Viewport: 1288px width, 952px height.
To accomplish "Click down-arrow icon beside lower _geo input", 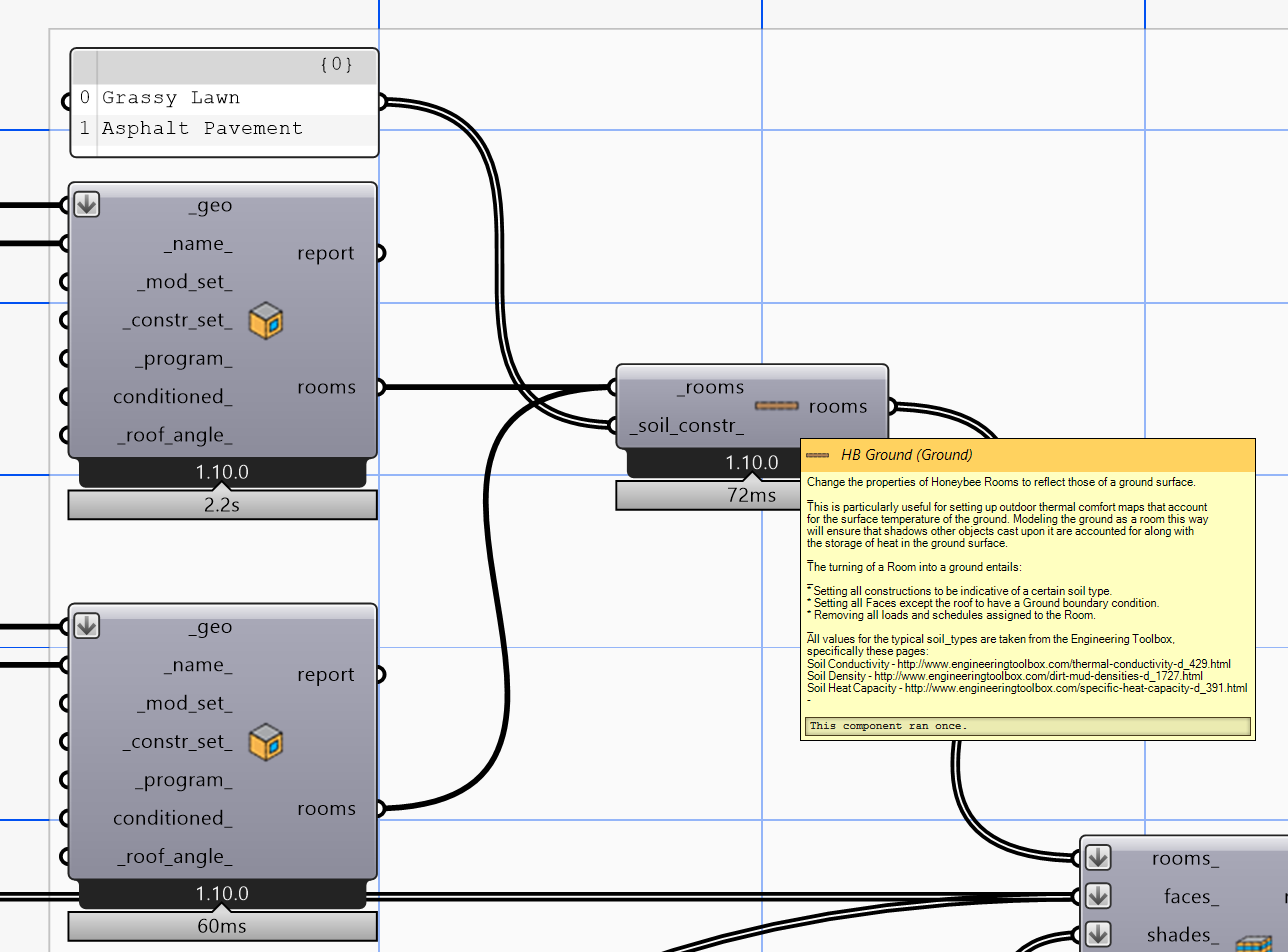I will click(87, 627).
